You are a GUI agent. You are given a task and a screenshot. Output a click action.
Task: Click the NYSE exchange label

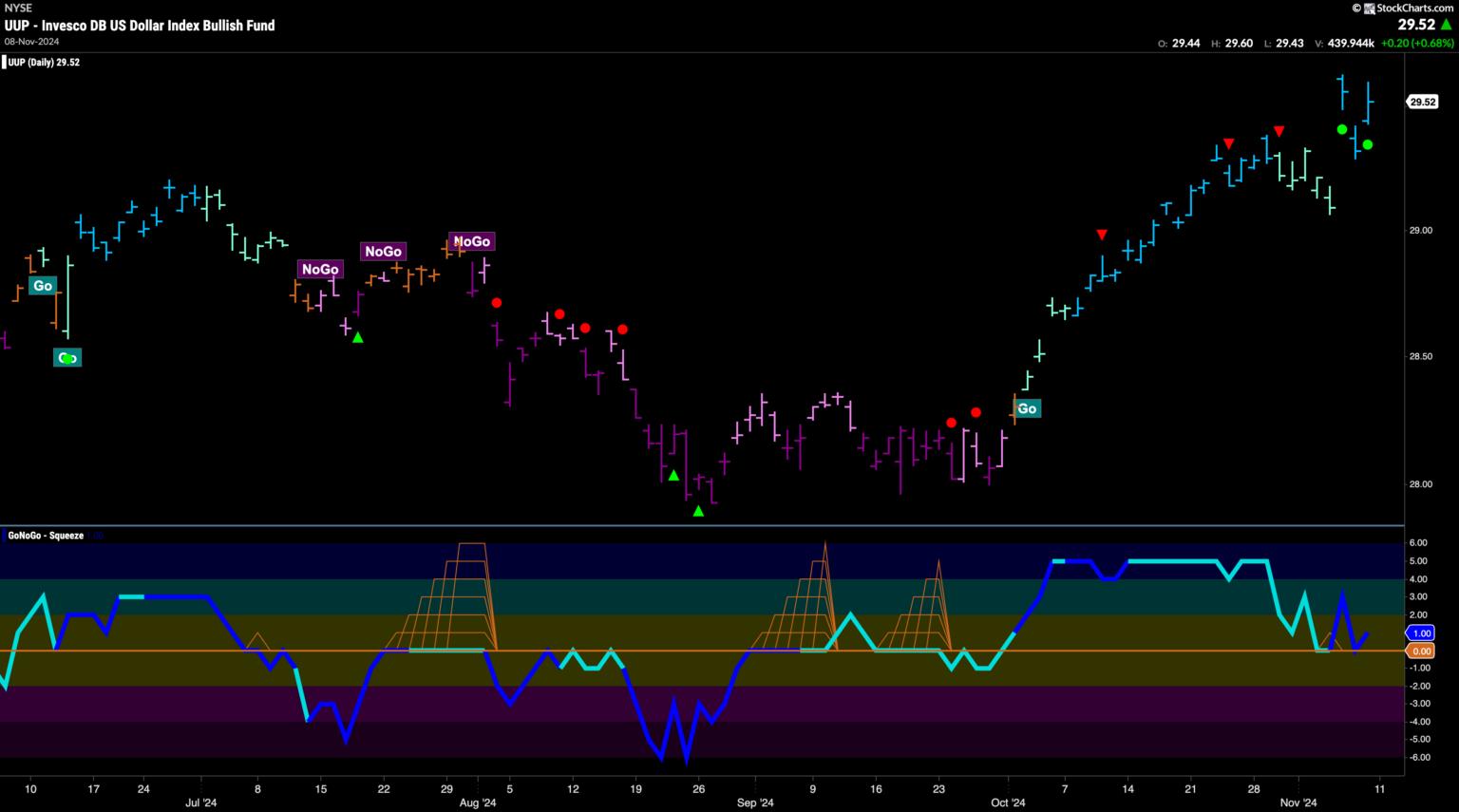pos(18,8)
